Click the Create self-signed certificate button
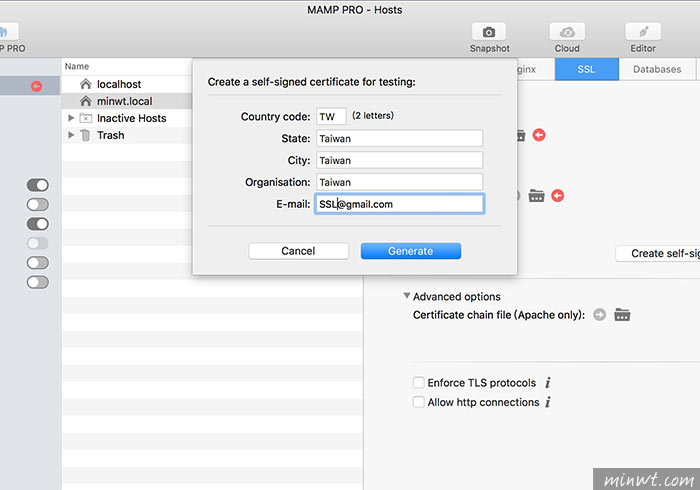The image size is (700, 490). tap(658, 253)
